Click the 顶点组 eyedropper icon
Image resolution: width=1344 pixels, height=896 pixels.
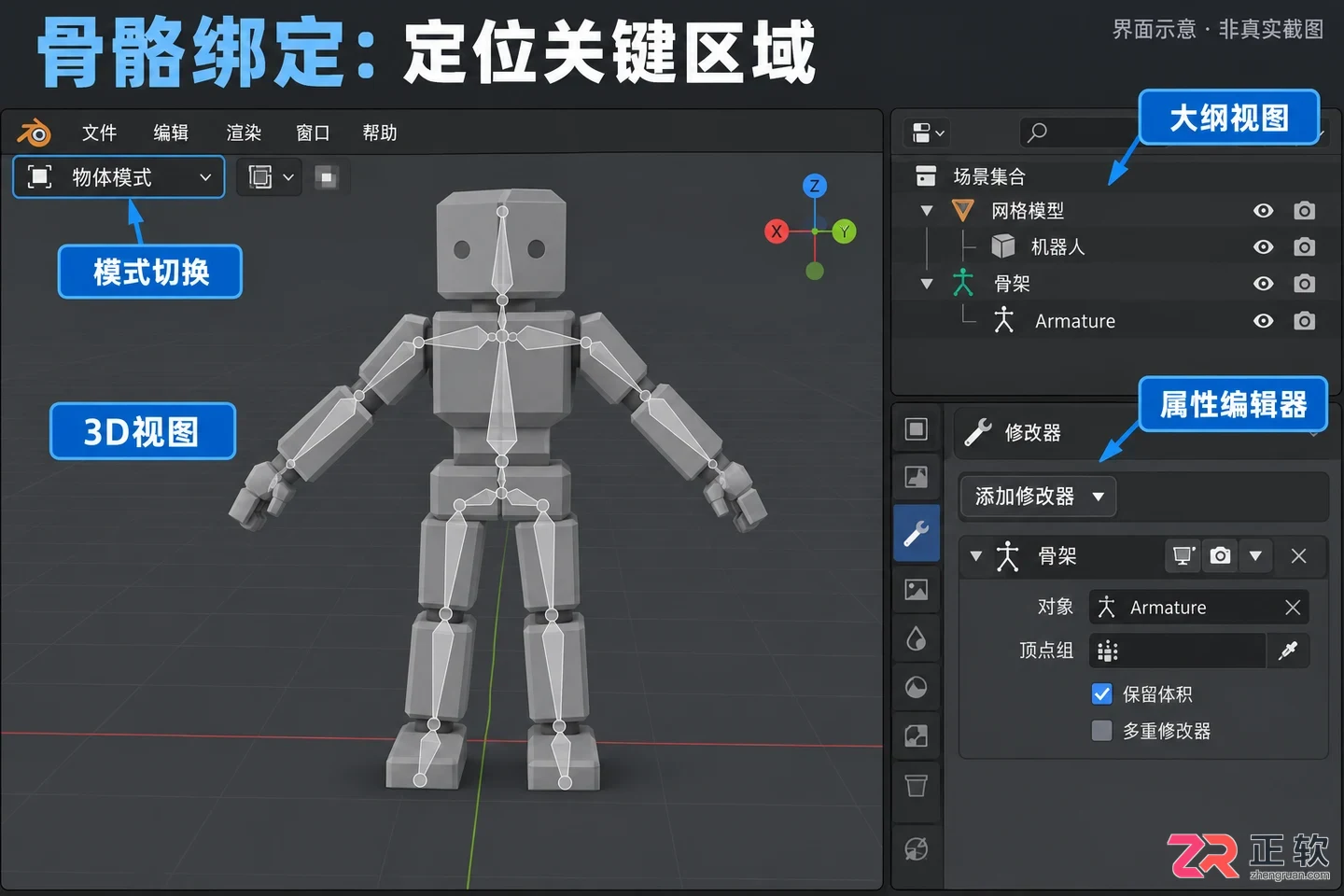pyautogui.click(x=1289, y=651)
